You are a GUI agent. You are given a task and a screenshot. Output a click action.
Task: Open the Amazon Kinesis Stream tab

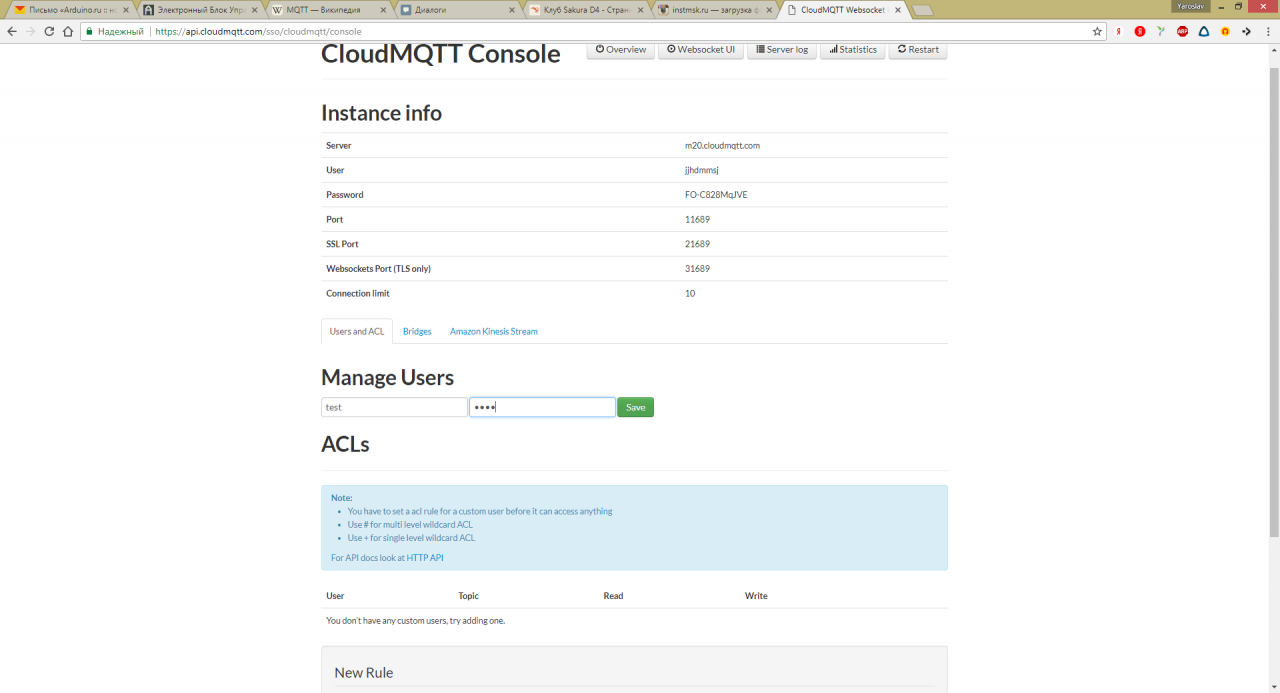[494, 331]
